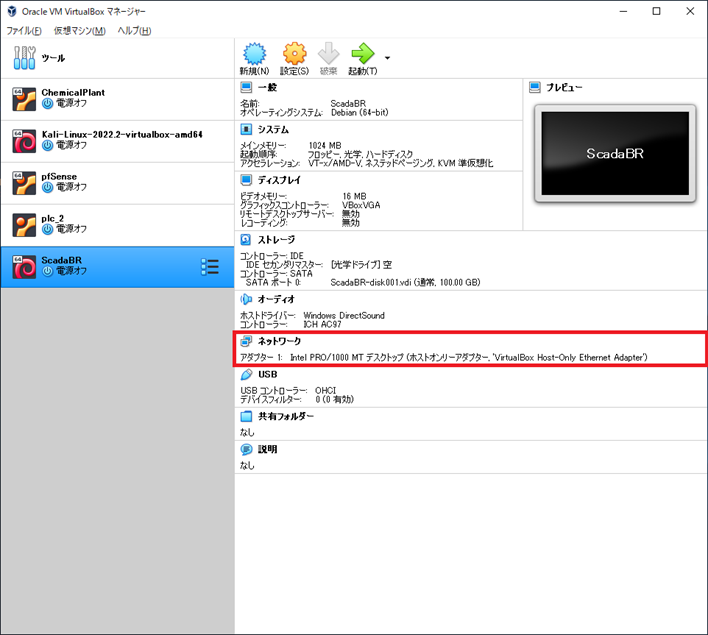The height and width of the screenshot is (635, 708).
Task: Select the ChemicalPlant name in the VM list
Action: 73,93
